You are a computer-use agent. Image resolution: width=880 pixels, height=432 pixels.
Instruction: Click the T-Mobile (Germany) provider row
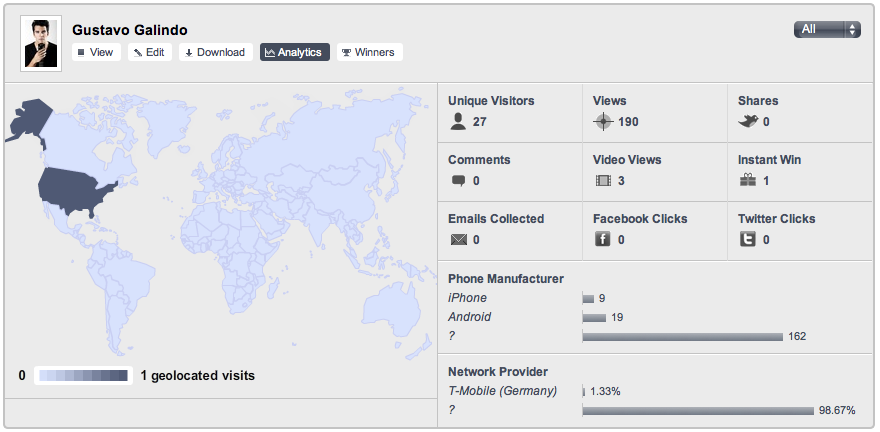(653, 391)
